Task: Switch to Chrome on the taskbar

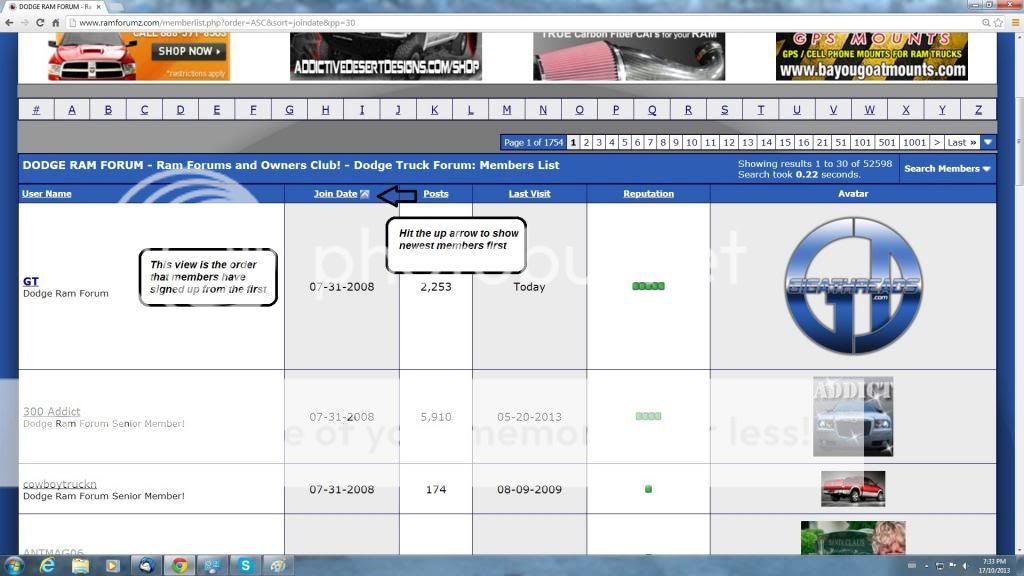Action: click(180, 566)
